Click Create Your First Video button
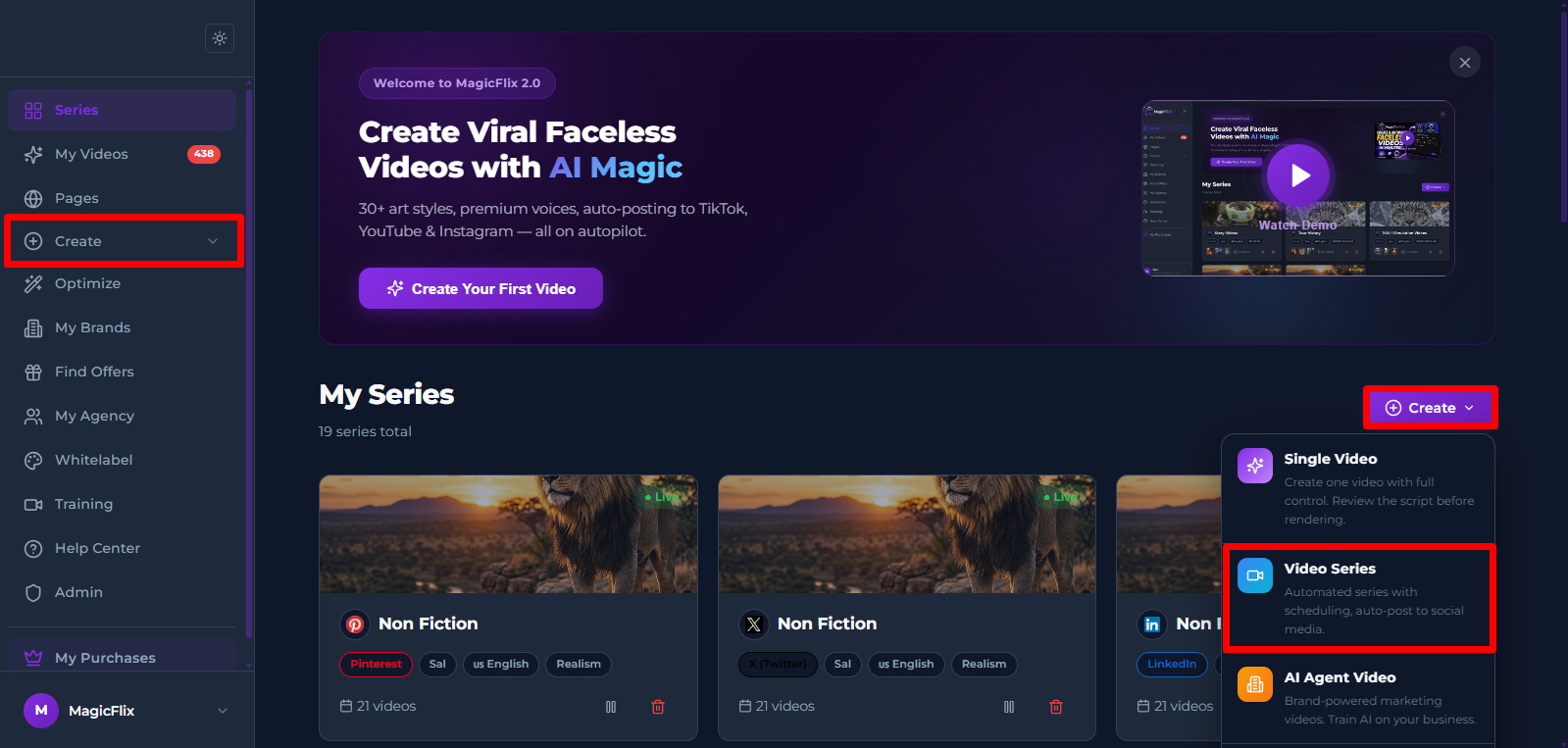This screenshot has height=748, width=1568. [x=481, y=288]
